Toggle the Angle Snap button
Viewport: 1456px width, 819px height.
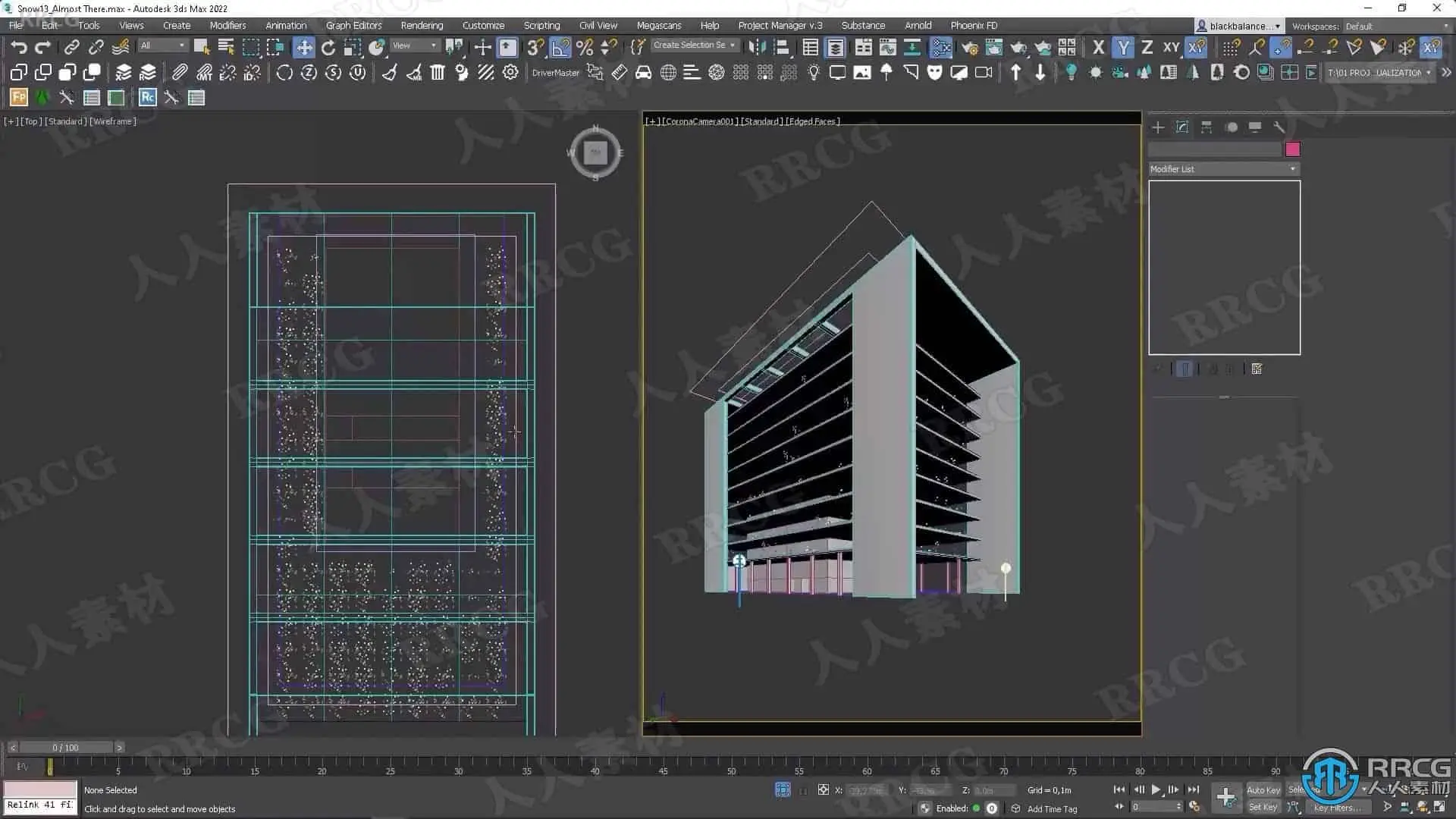(x=560, y=48)
